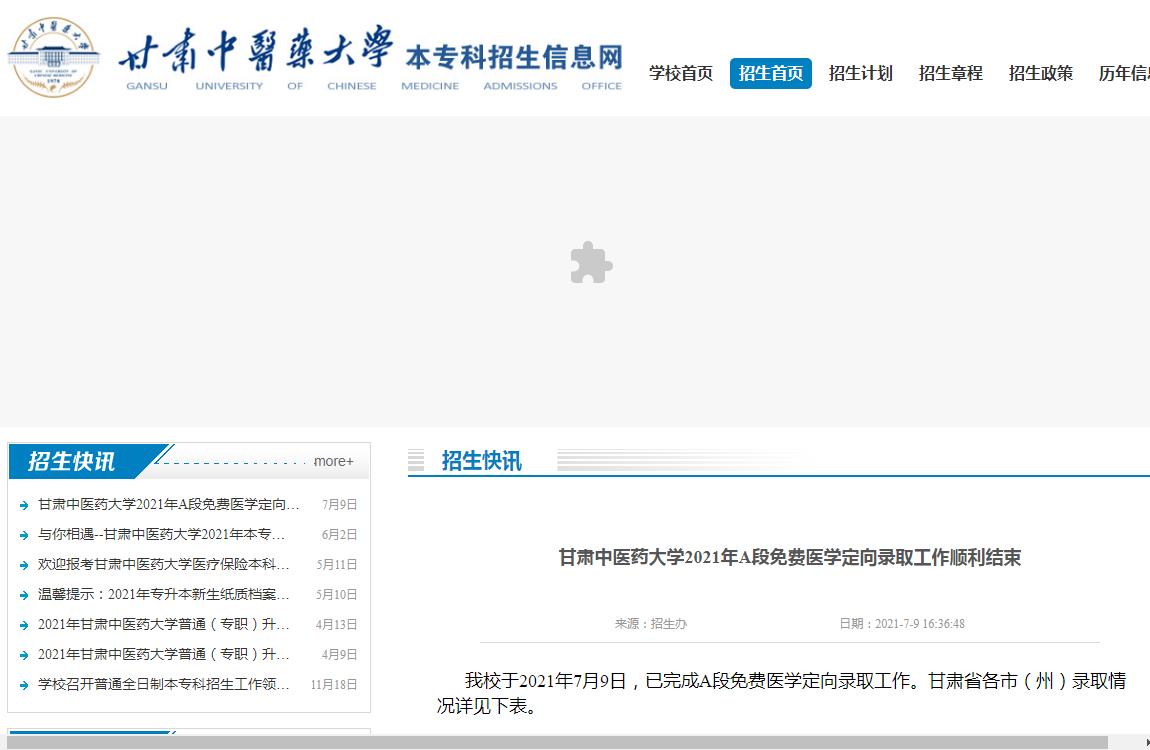Click the horizontal scrollbar at page bottom

pos(557,743)
